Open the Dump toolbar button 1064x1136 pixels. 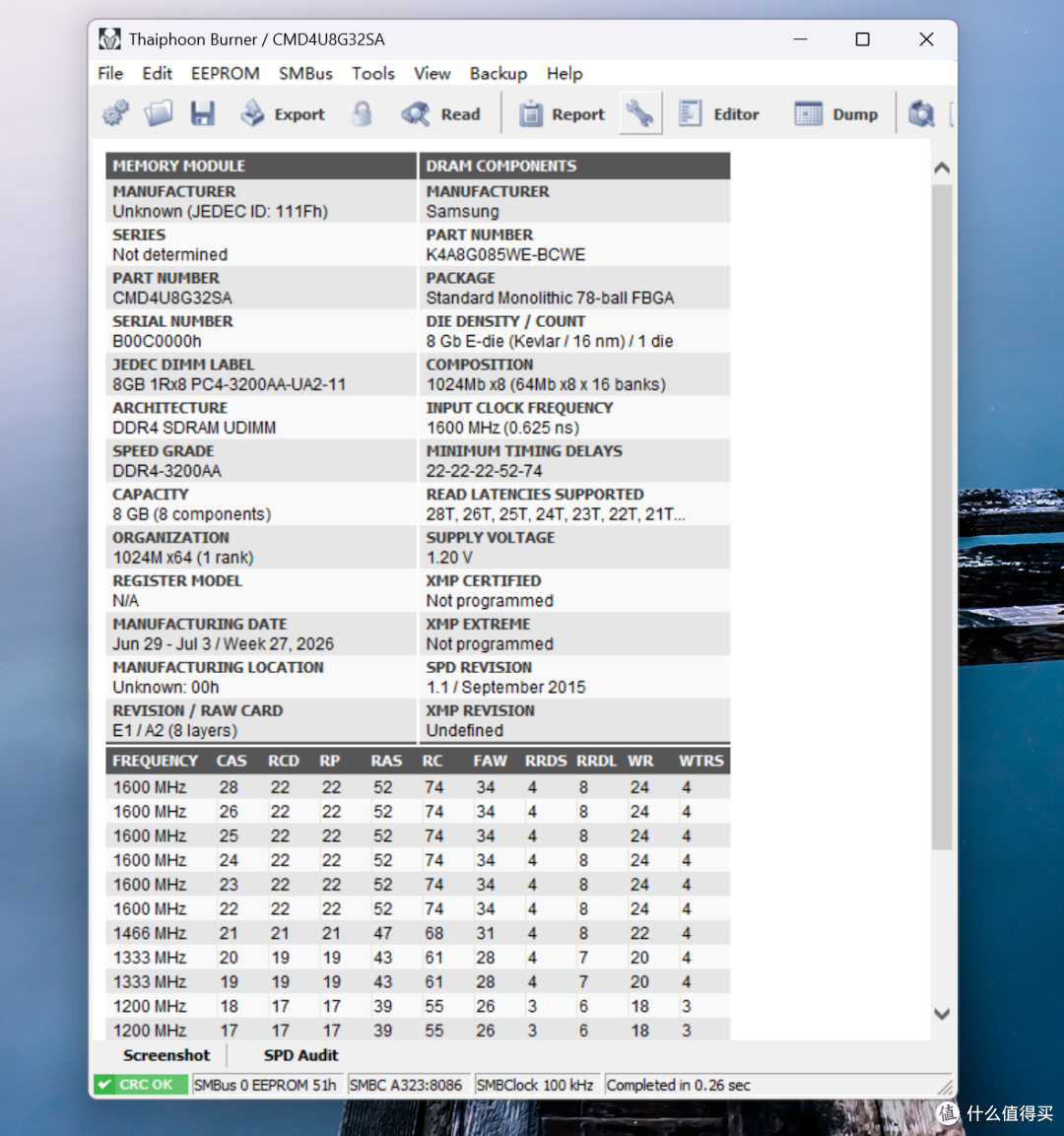pyautogui.click(x=836, y=113)
